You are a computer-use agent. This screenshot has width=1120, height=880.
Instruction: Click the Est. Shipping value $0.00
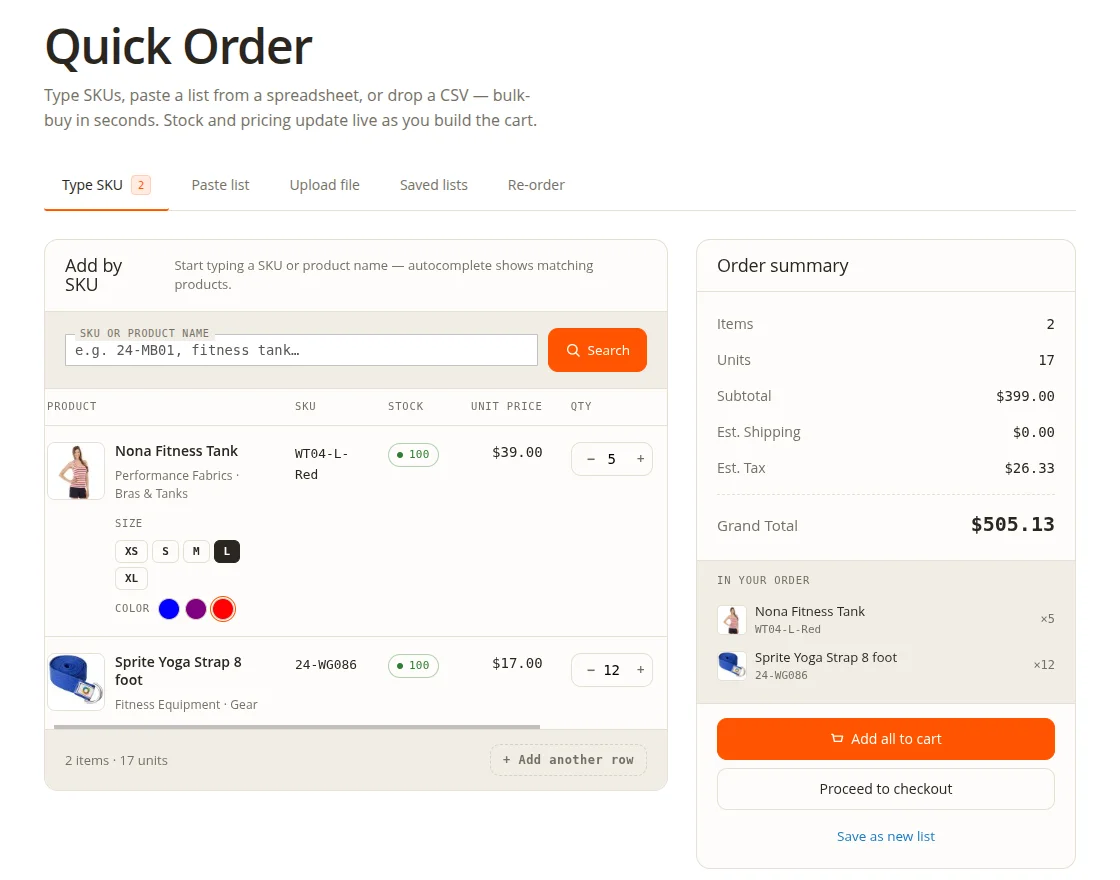coord(1034,432)
